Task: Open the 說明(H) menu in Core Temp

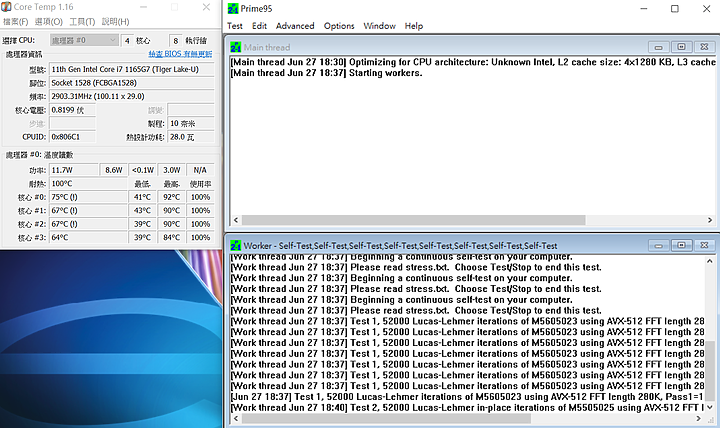Action: pos(115,22)
